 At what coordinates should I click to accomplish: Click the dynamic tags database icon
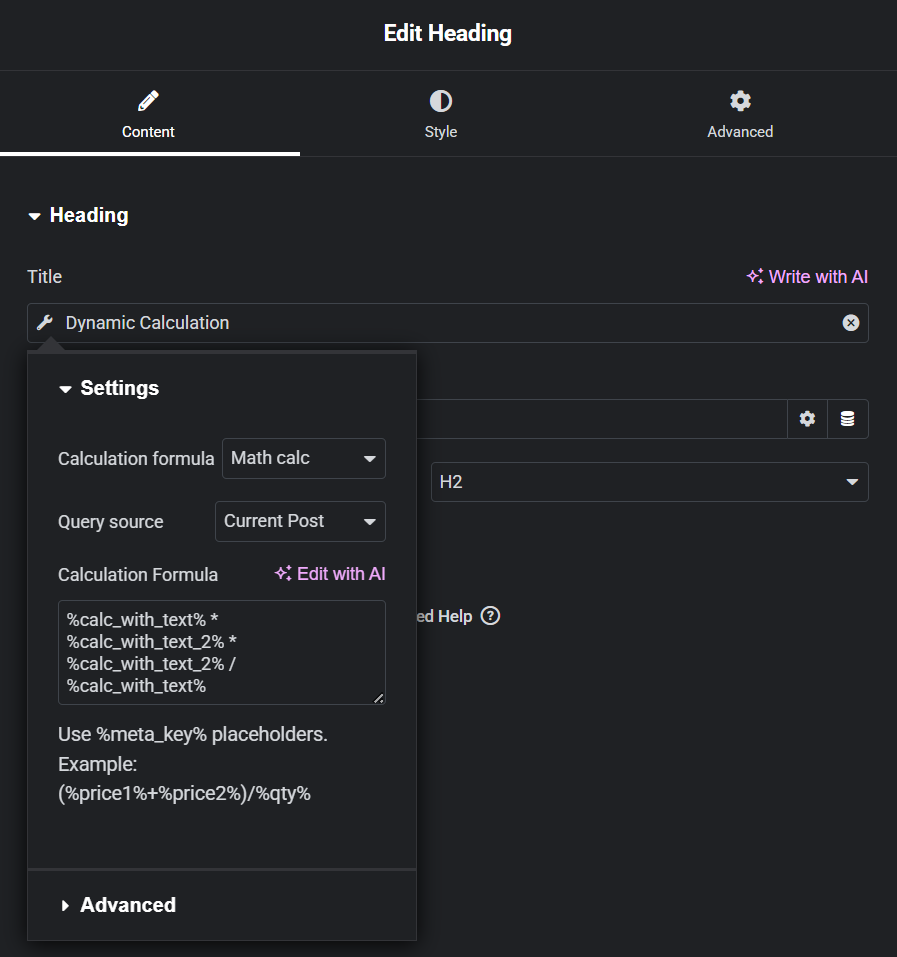point(848,419)
